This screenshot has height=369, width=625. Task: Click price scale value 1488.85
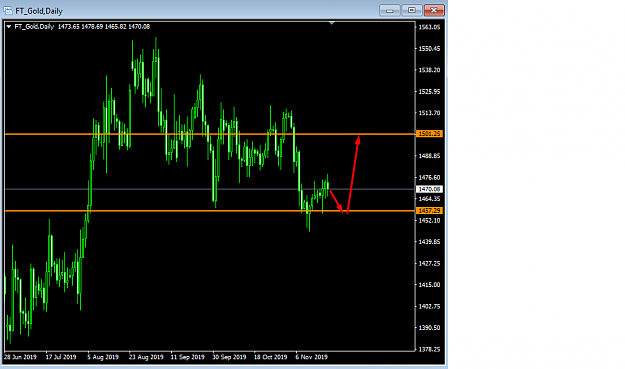point(429,156)
